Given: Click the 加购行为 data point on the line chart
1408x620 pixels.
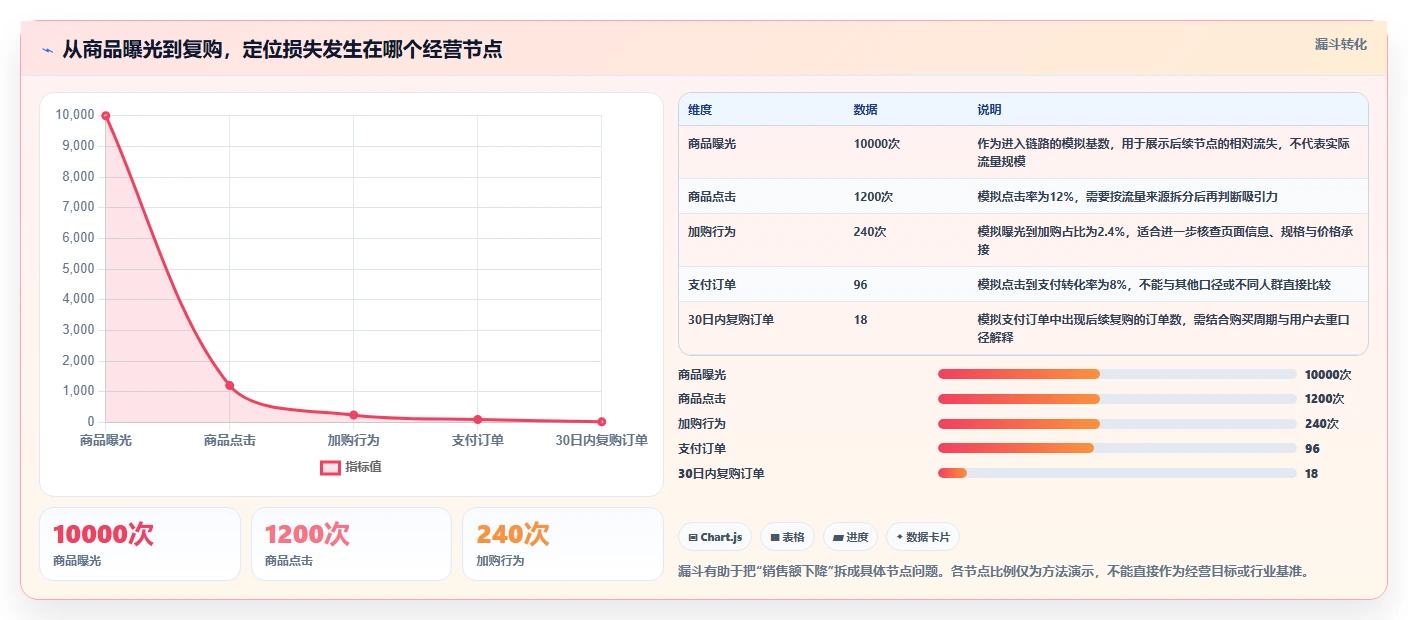Looking at the screenshot, I should pos(353,415).
